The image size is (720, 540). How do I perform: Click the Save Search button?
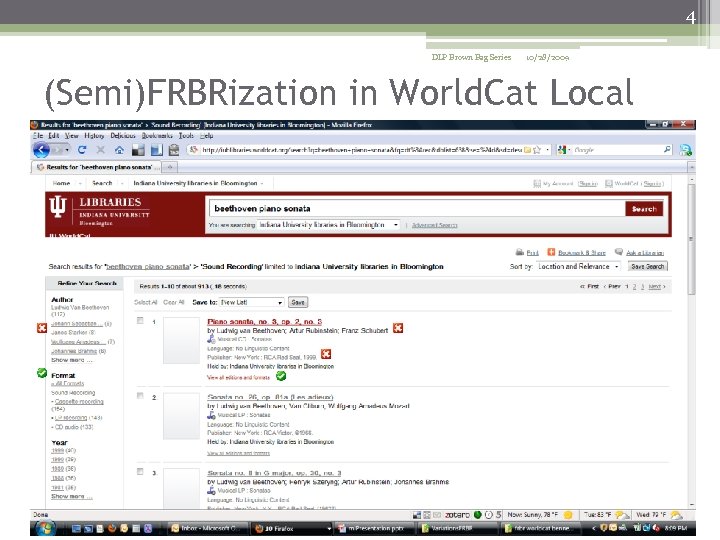click(x=647, y=266)
